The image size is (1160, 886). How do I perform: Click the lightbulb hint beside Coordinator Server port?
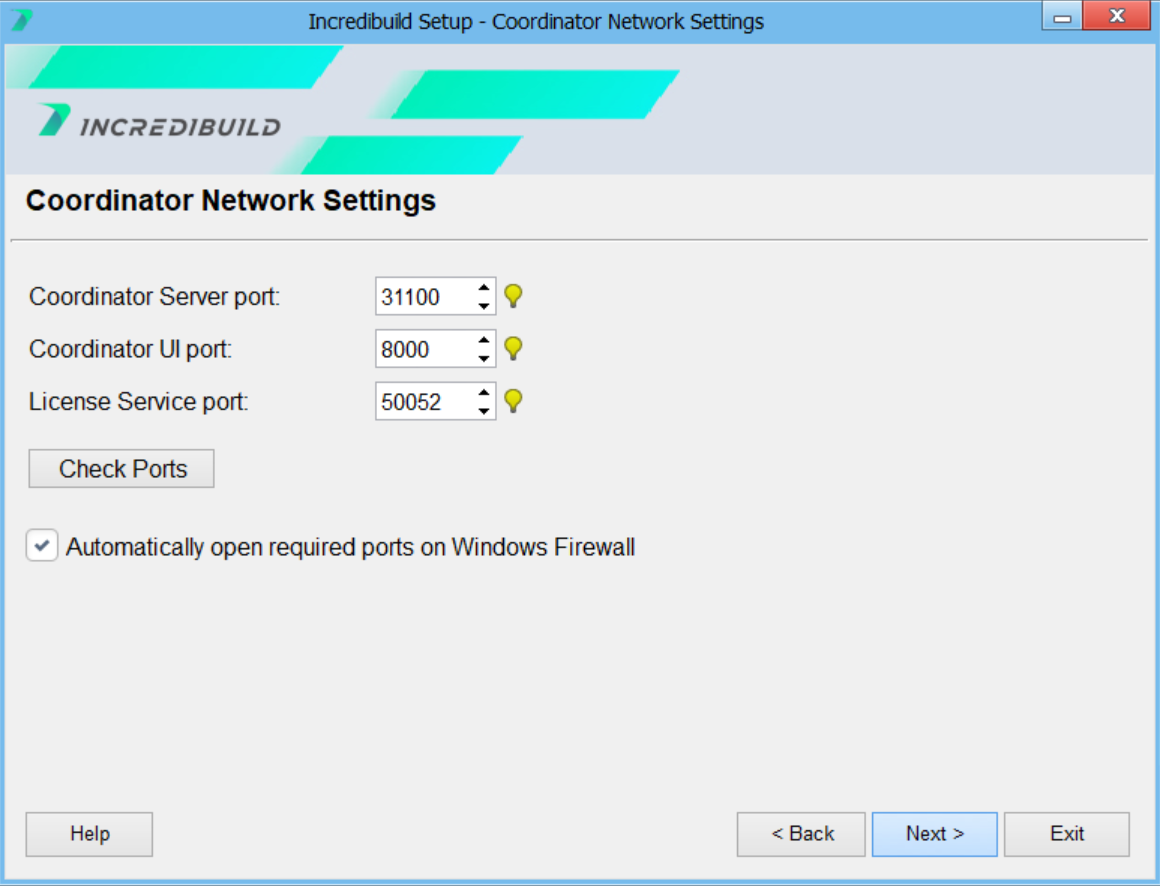click(513, 296)
